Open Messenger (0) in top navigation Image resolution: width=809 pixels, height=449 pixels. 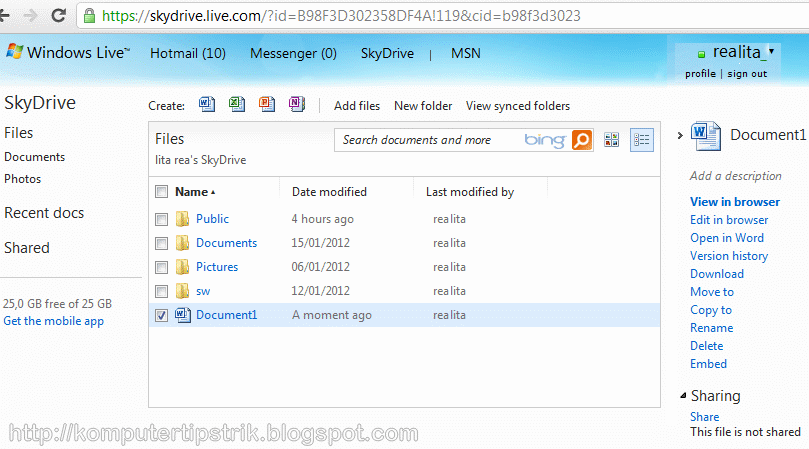point(293,53)
